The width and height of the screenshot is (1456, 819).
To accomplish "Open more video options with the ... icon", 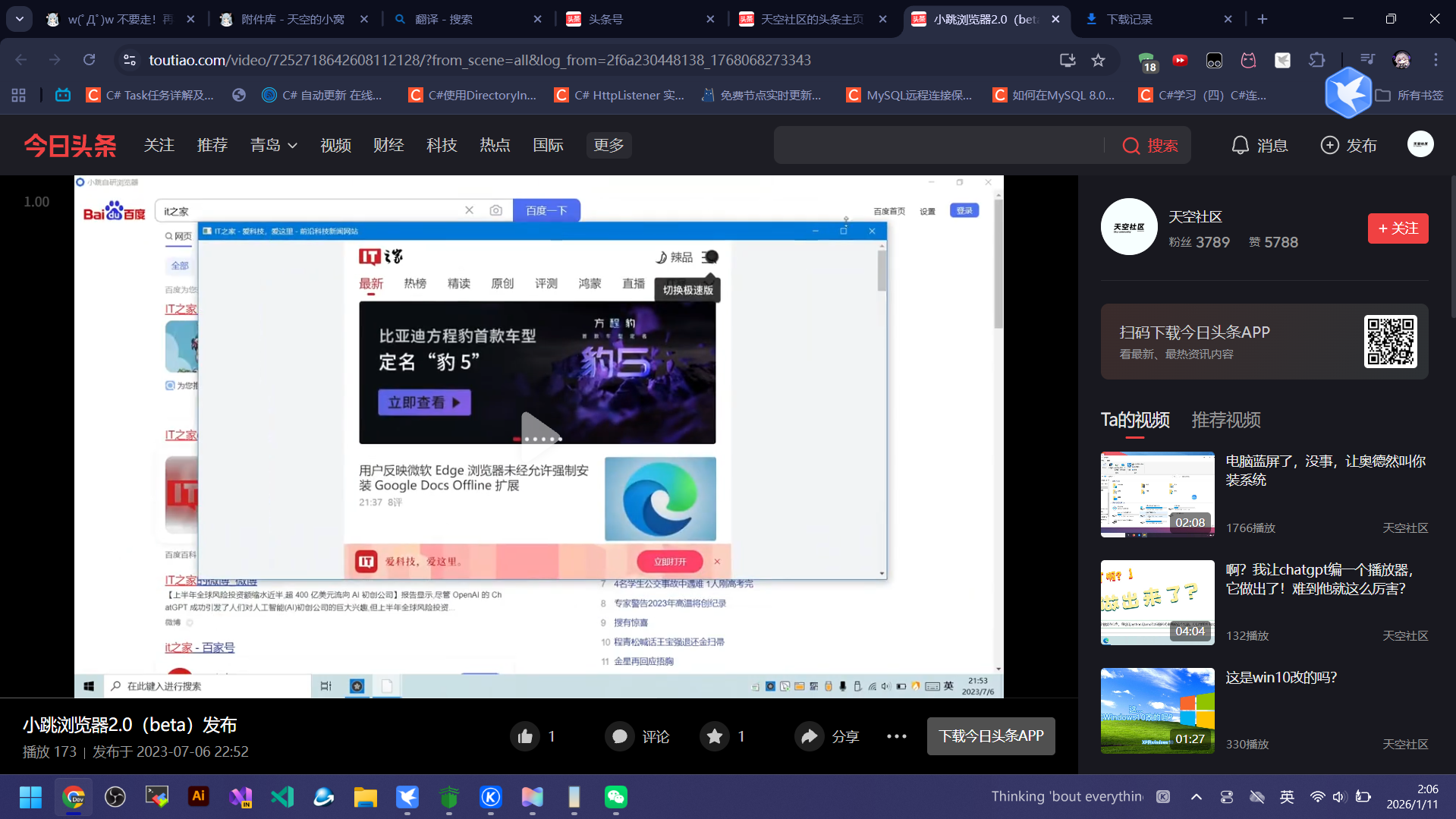I will point(896,736).
